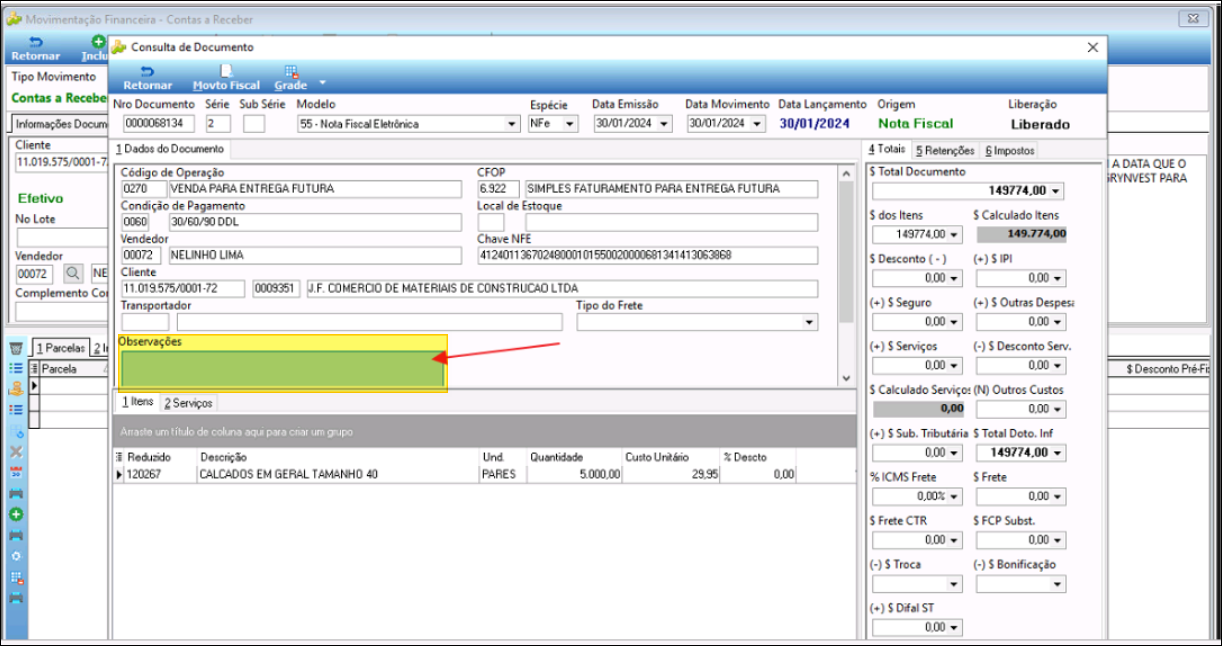Switch to the 6 Impostos tab
Screen dimensions: 1222x646
[1010, 150]
